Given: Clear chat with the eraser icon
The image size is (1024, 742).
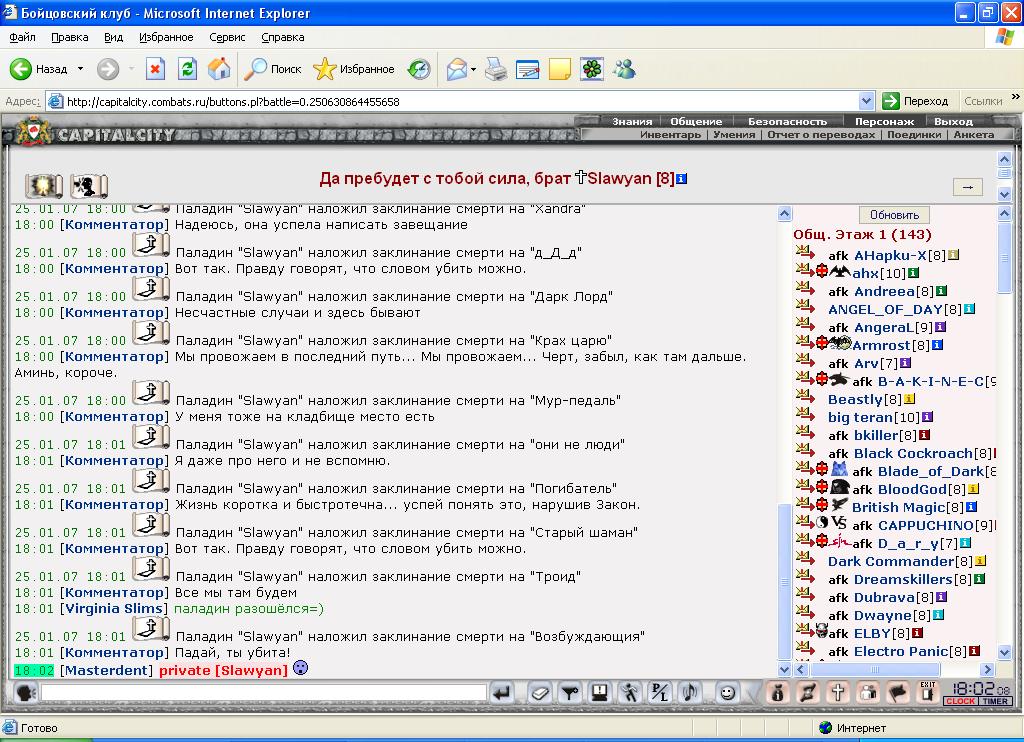Looking at the screenshot, I should pos(539,692).
